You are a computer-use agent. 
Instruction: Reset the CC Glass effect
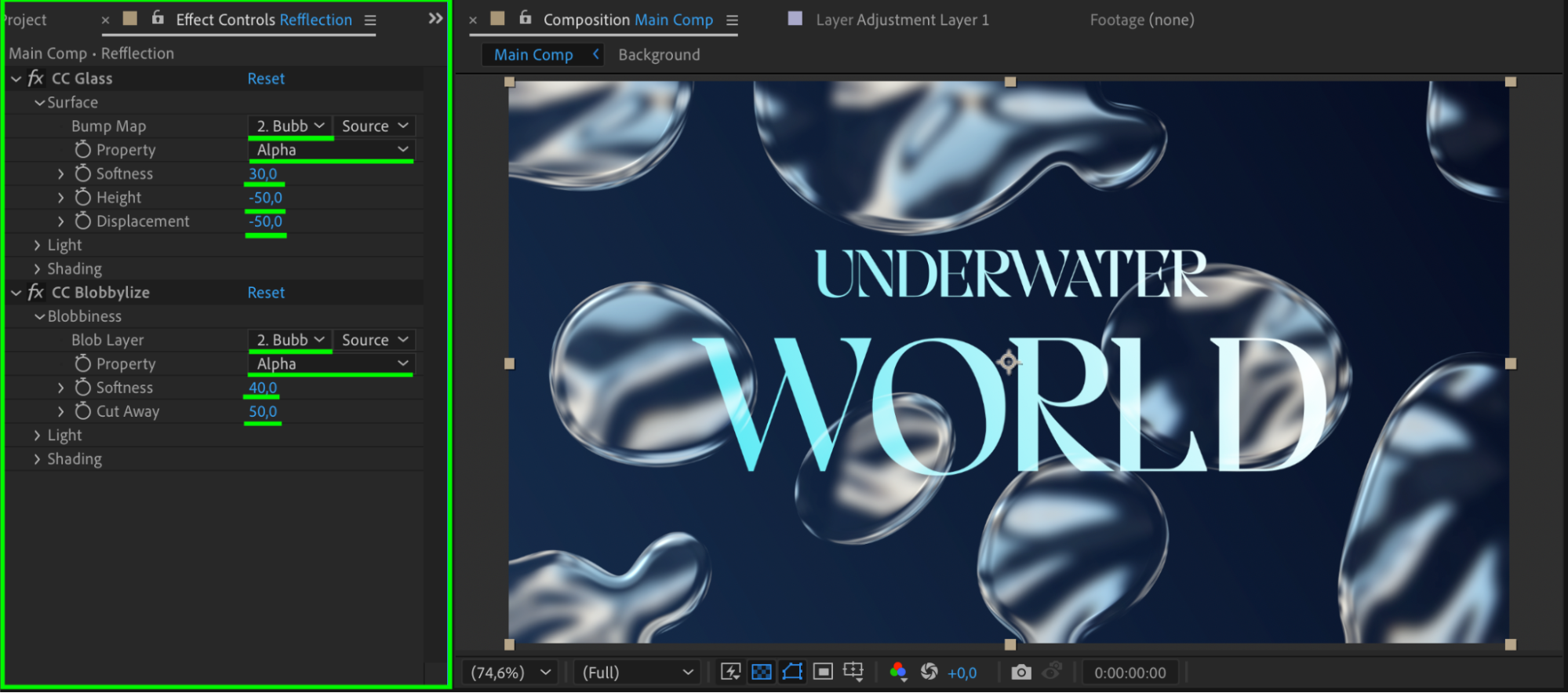(266, 78)
